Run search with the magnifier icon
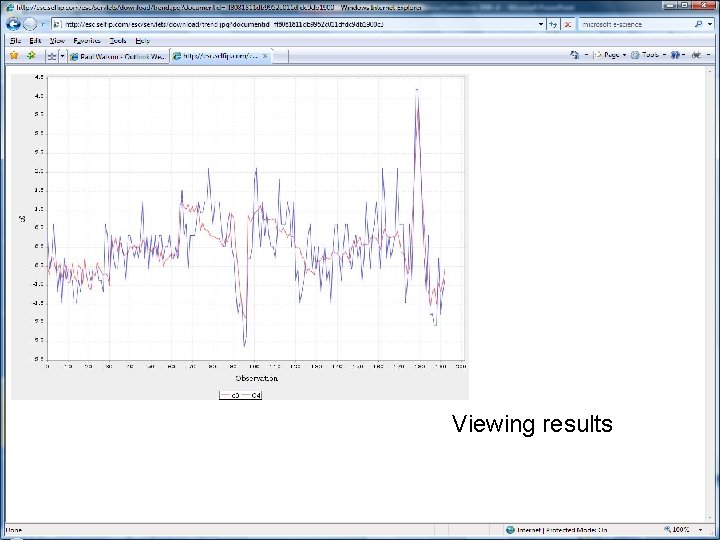 click(x=698, y=24)
